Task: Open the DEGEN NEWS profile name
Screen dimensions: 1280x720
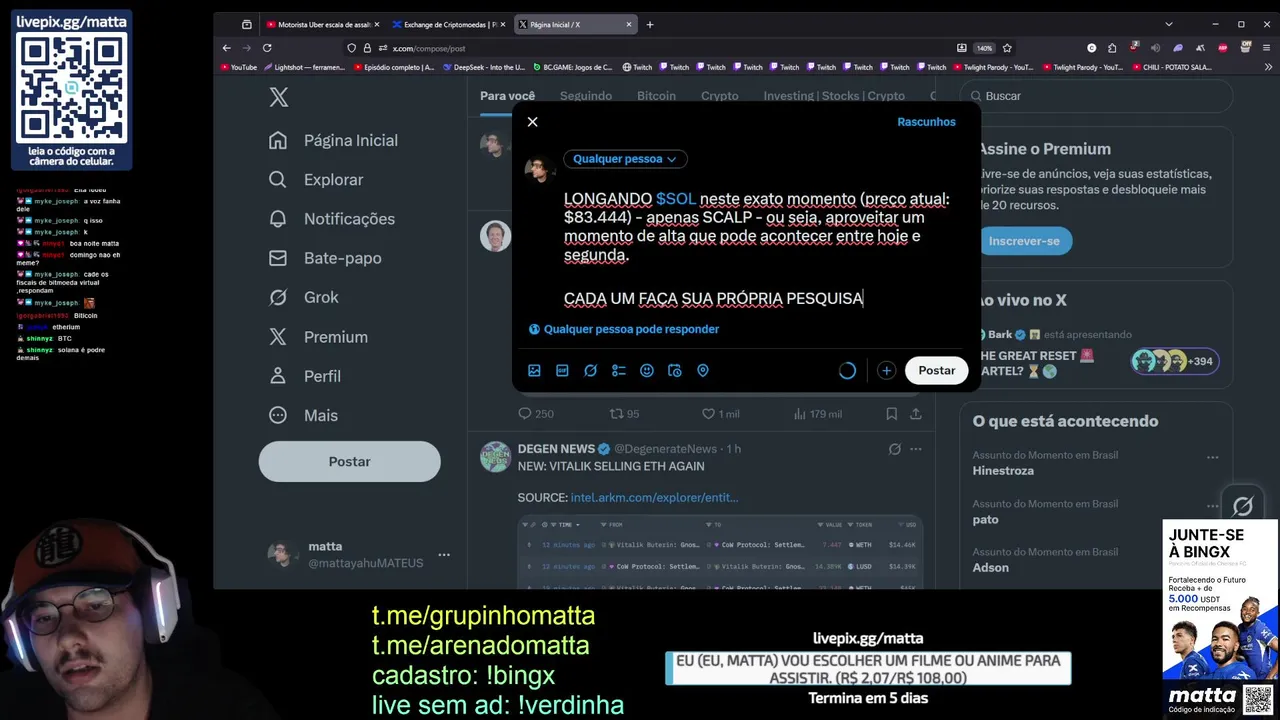Action: point(556,449)
